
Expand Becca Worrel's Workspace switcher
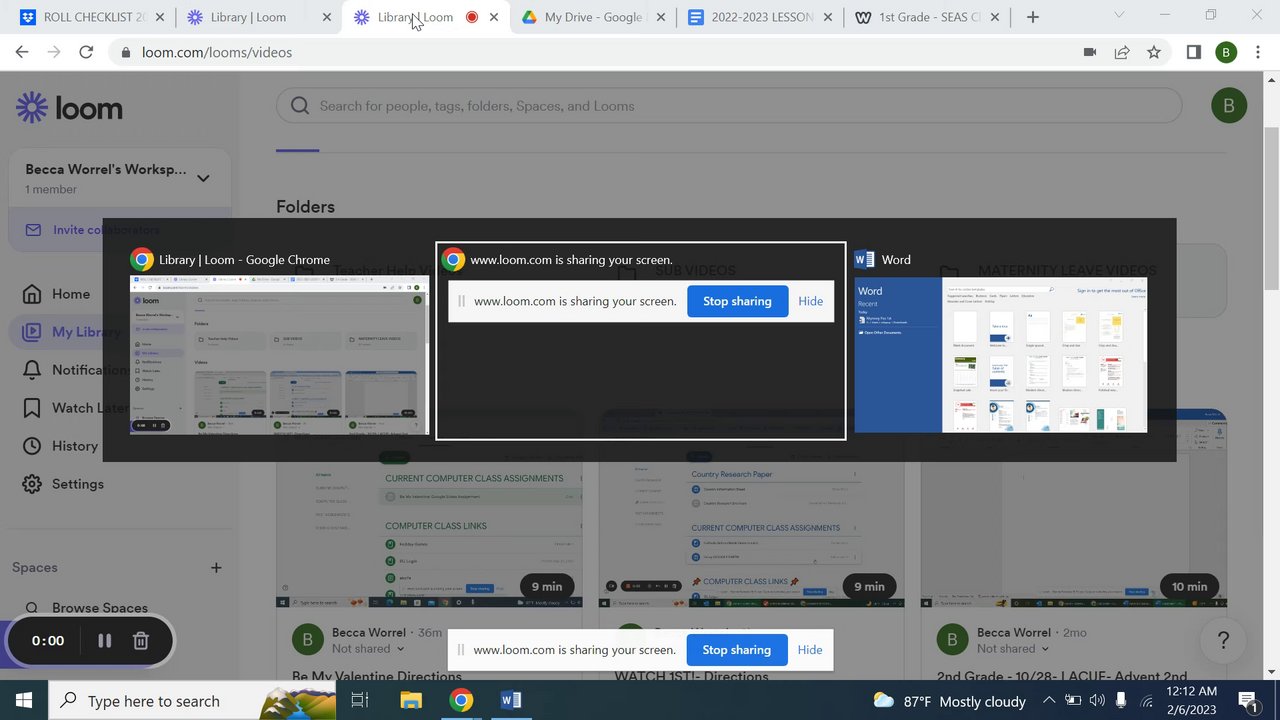119,177
